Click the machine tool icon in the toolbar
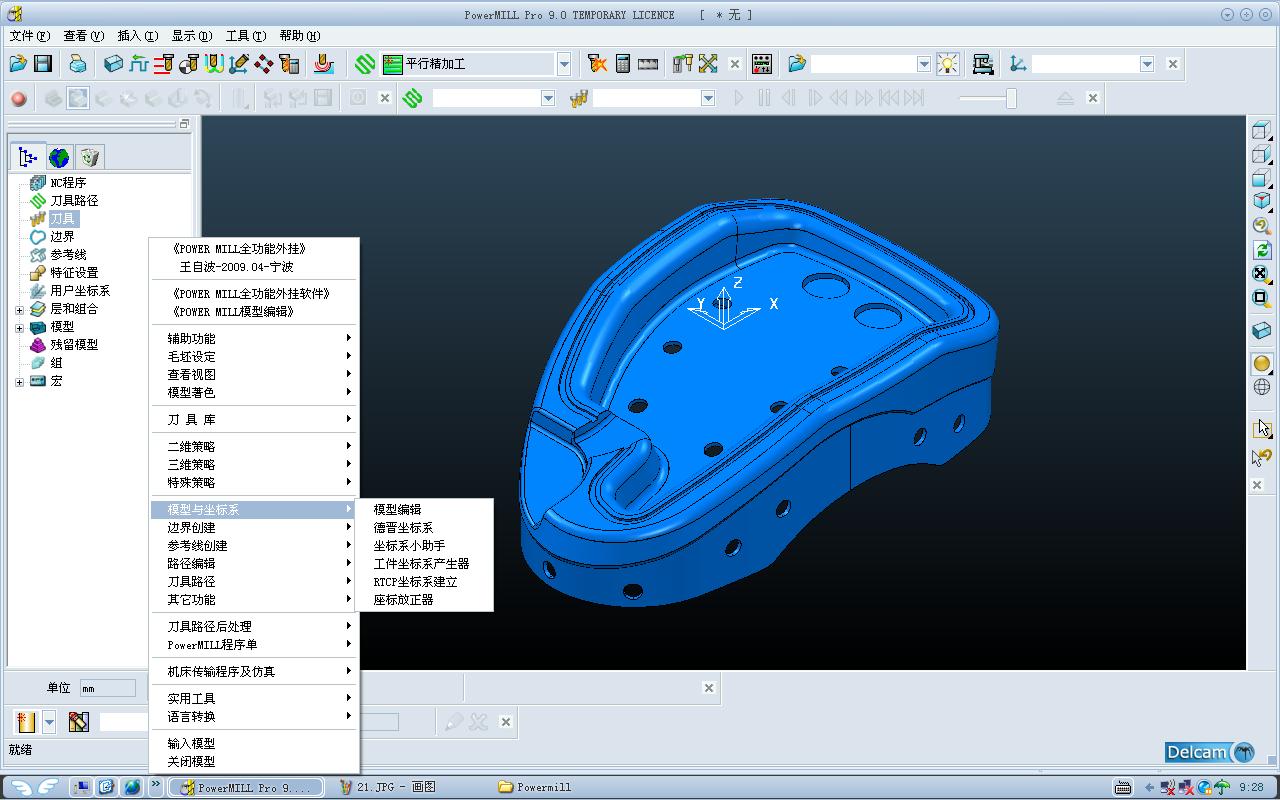Viewport: 1280px width, 800px height. coord(983,64)
